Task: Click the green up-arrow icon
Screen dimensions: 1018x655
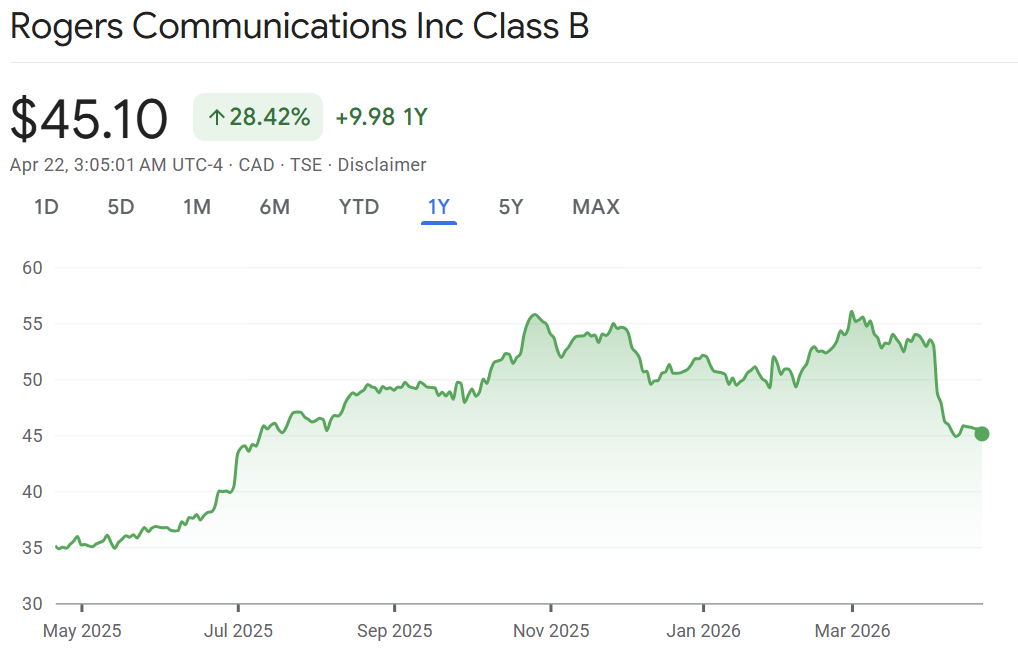Action: 215,118
